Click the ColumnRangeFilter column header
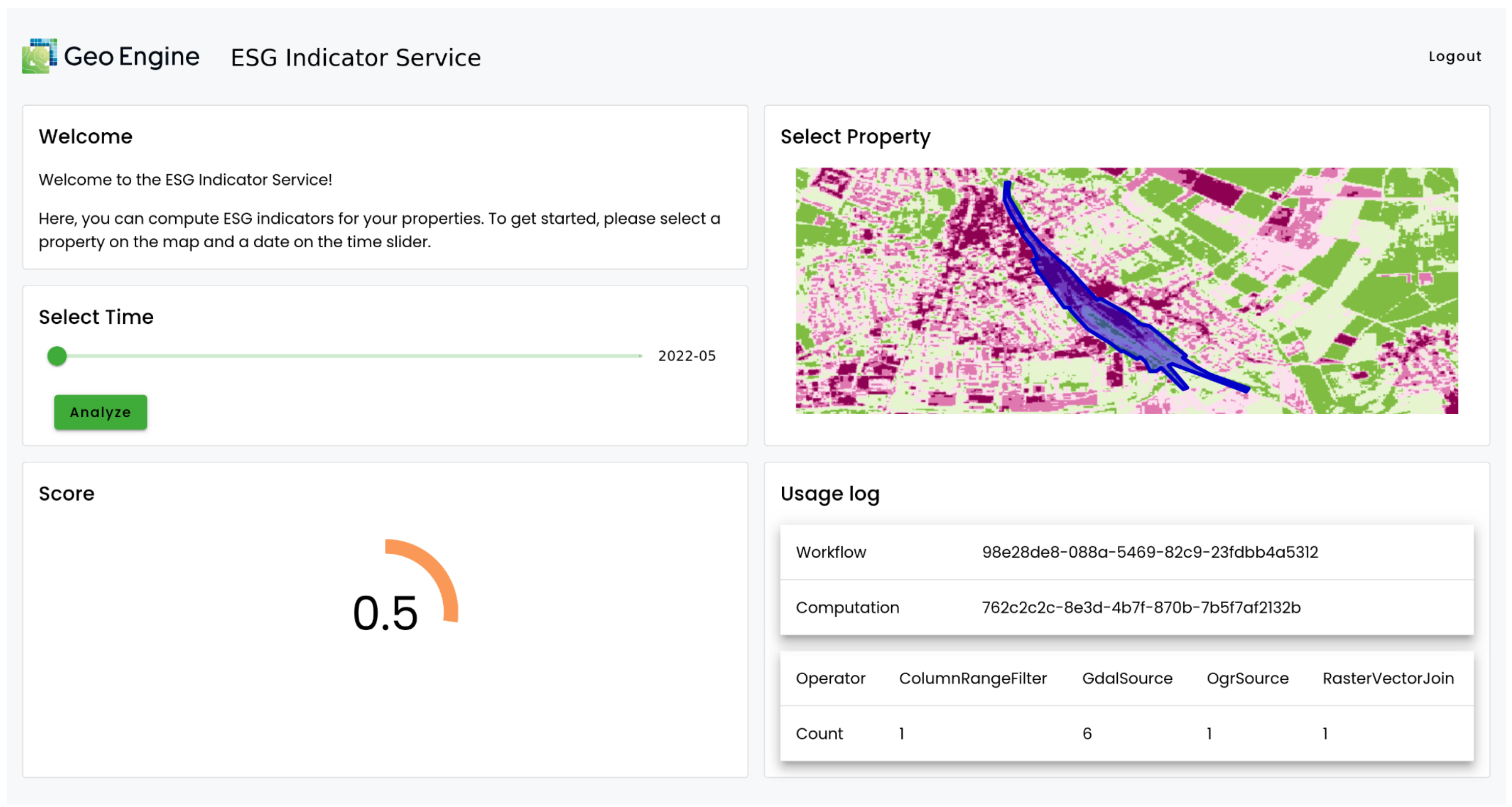The width and height of the screenshot is (1512, 807). click(973, 678)
